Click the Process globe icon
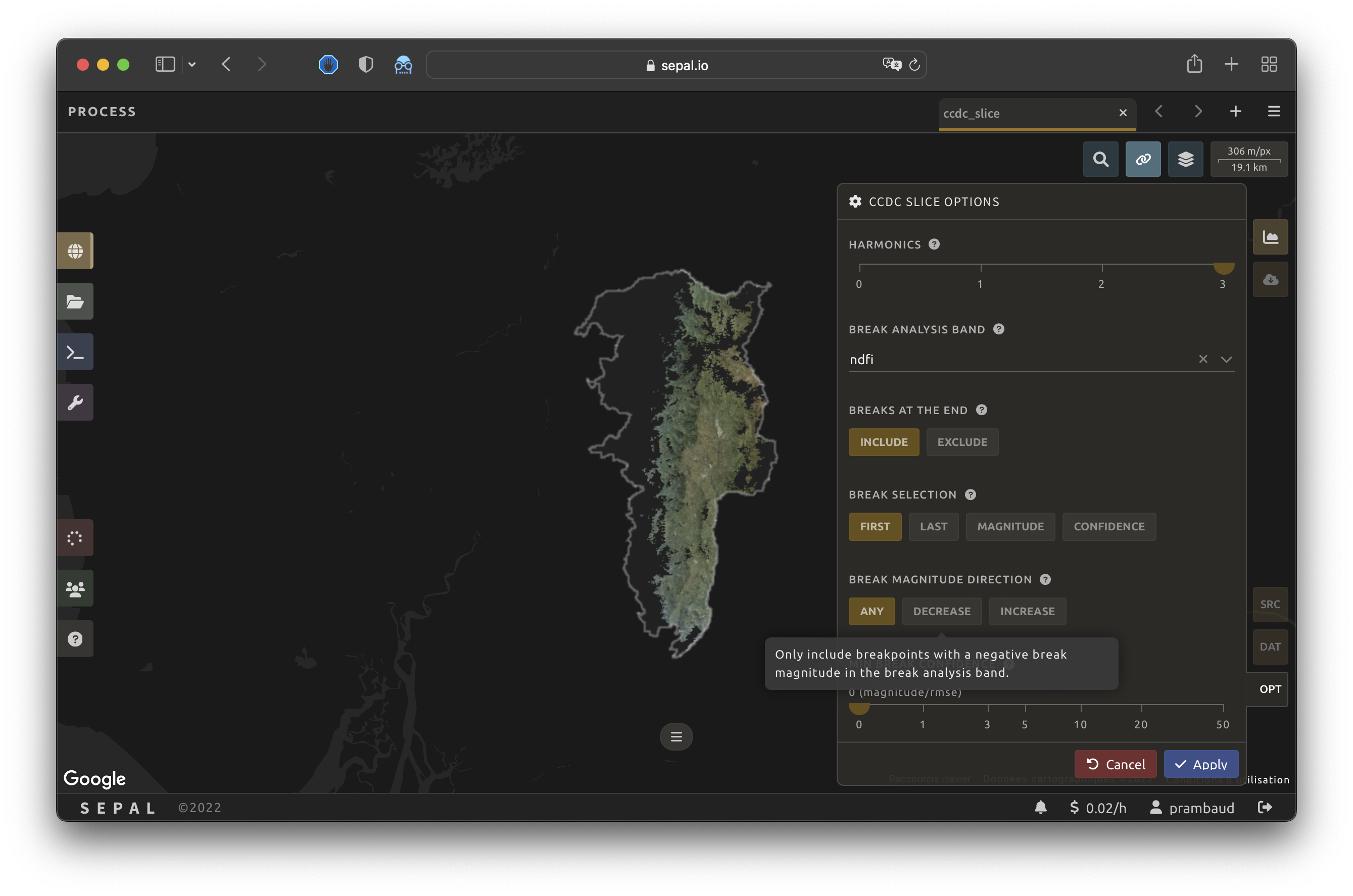Image resolution: width=1353 pixels, height=896 pixels. click(x=75, y=251)
